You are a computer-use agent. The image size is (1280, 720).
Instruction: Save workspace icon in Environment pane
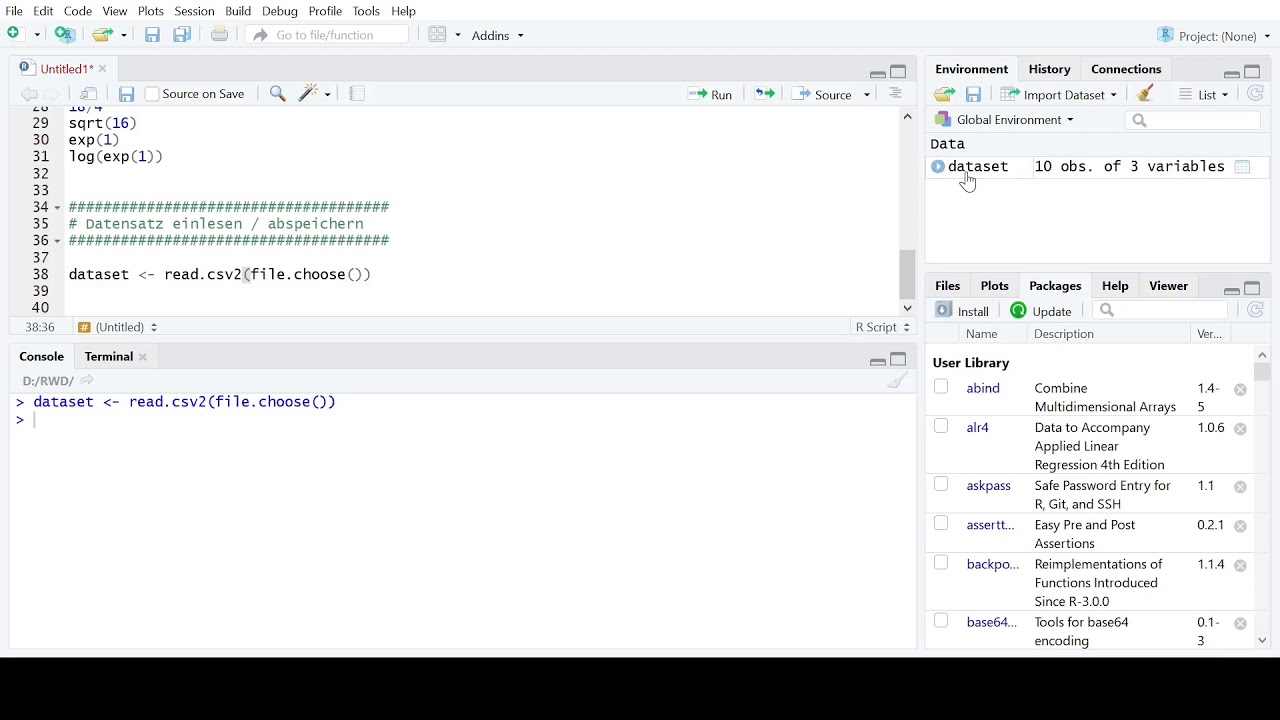pos(973,95)
